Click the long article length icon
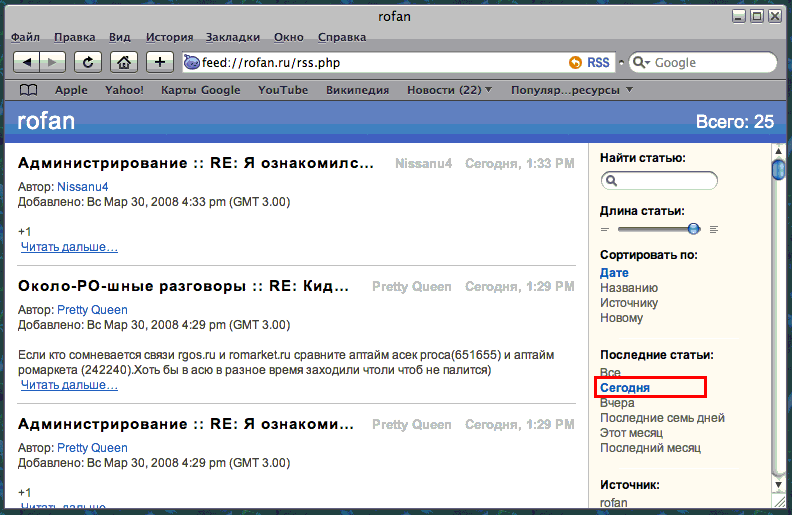 click(x=714, y=230)
